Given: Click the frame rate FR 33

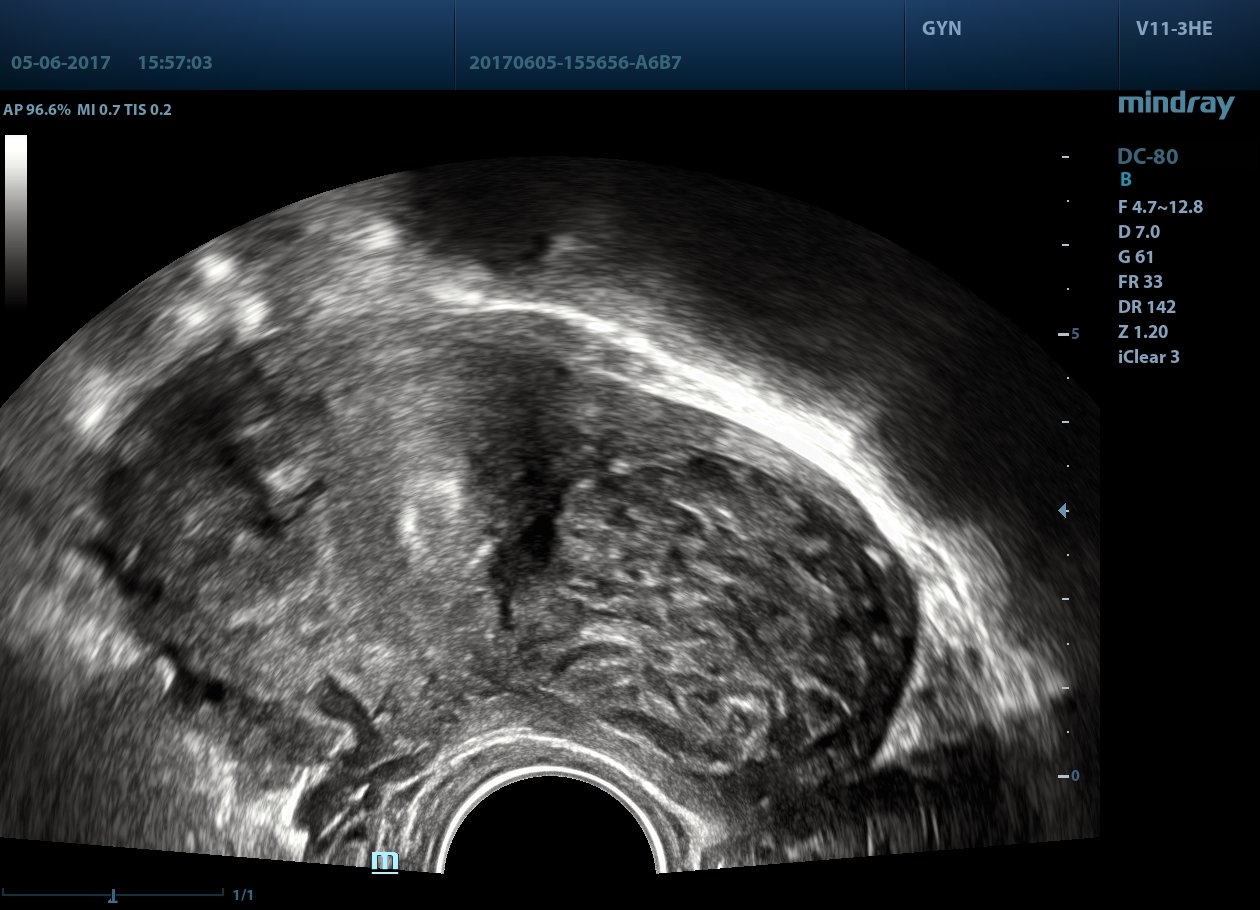Looking at the screenshot, I should [x=1140, y=282].
